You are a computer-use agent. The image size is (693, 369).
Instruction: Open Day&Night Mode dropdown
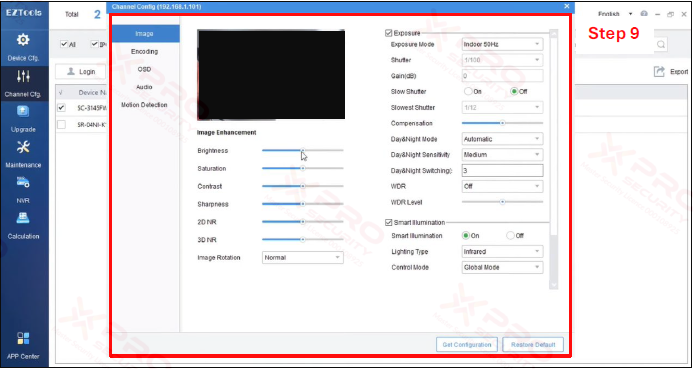coord(502,139)
